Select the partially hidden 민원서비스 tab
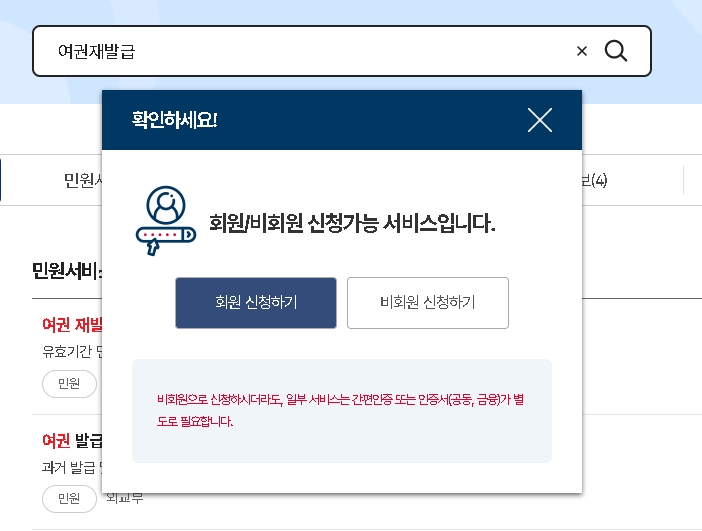This screenshot has height=531, width=702. [83, 180]
